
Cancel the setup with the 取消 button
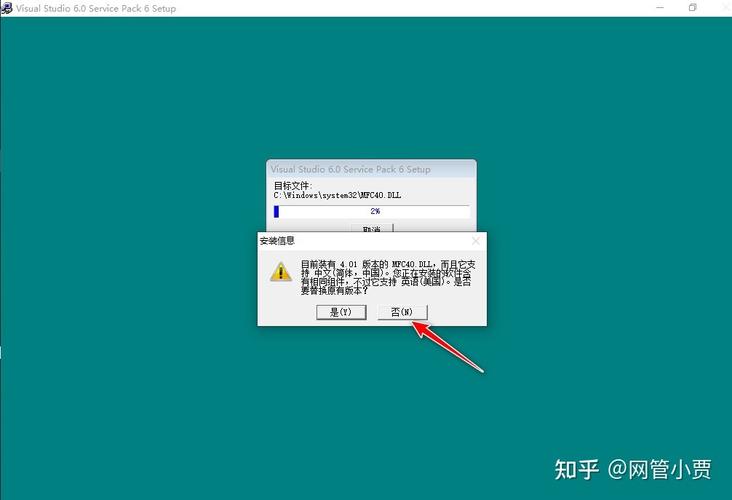372,228
